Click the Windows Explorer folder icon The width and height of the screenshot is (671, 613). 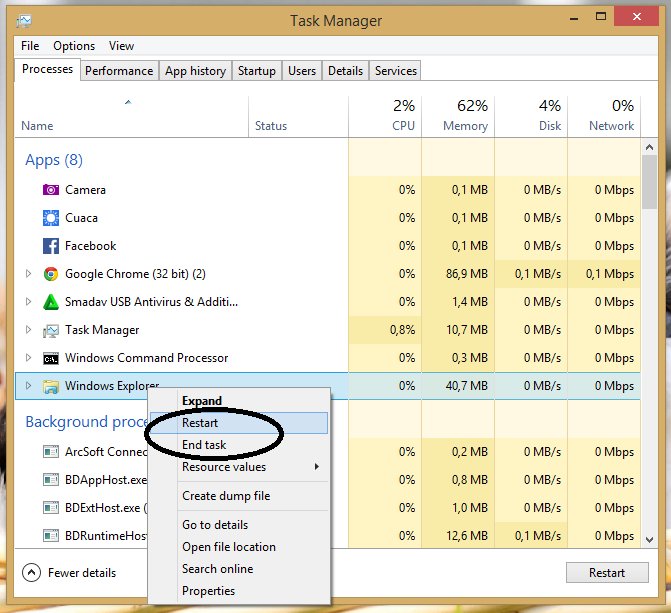[x=50, y=387]
